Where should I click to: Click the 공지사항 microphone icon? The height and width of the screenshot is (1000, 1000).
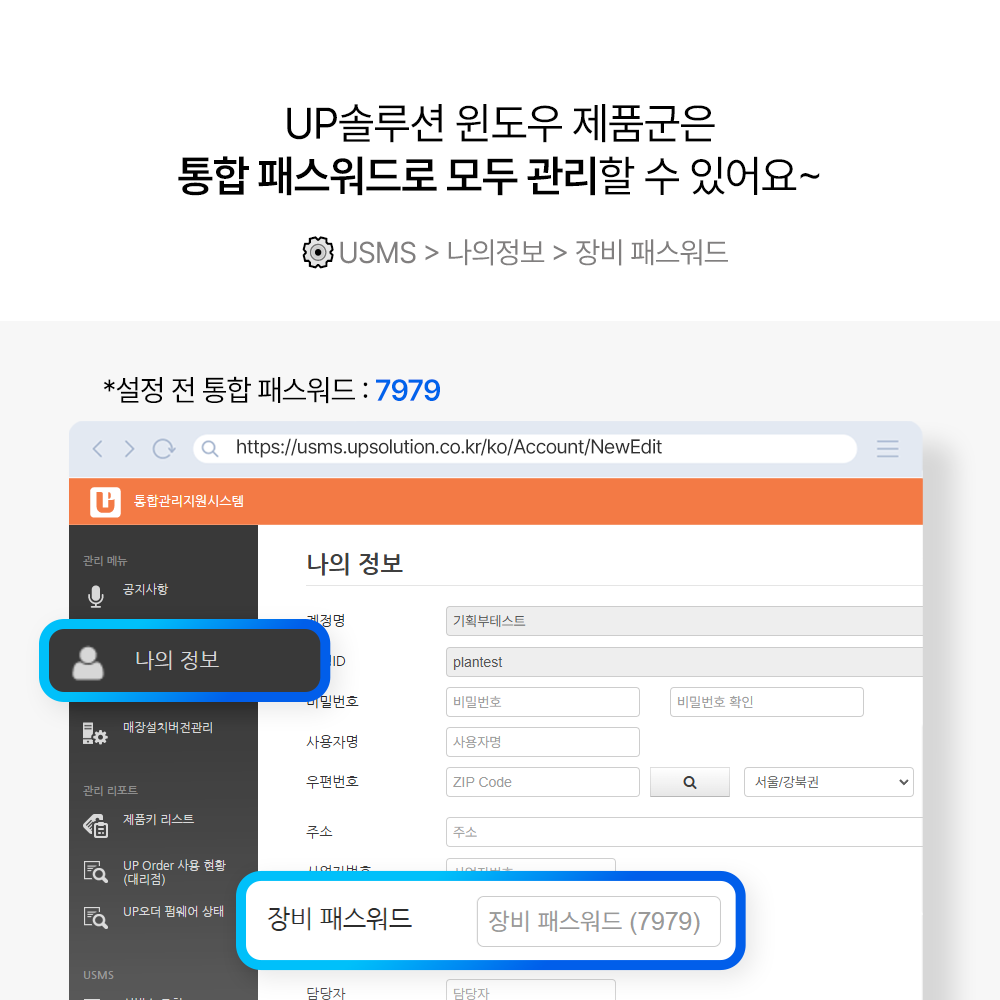point(96,596)
